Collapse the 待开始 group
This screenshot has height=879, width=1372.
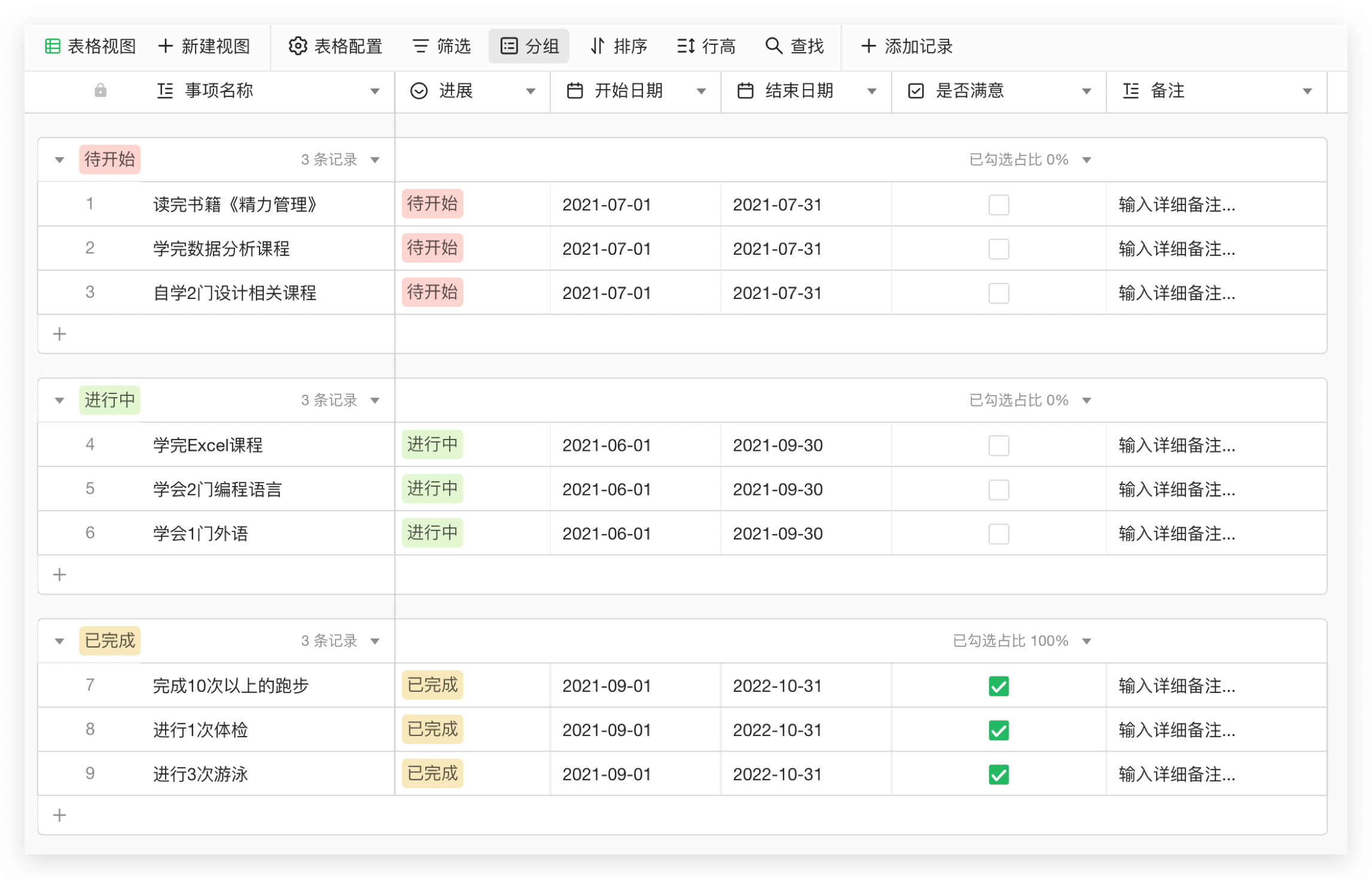pyautogui.click(x=59, y=160)
